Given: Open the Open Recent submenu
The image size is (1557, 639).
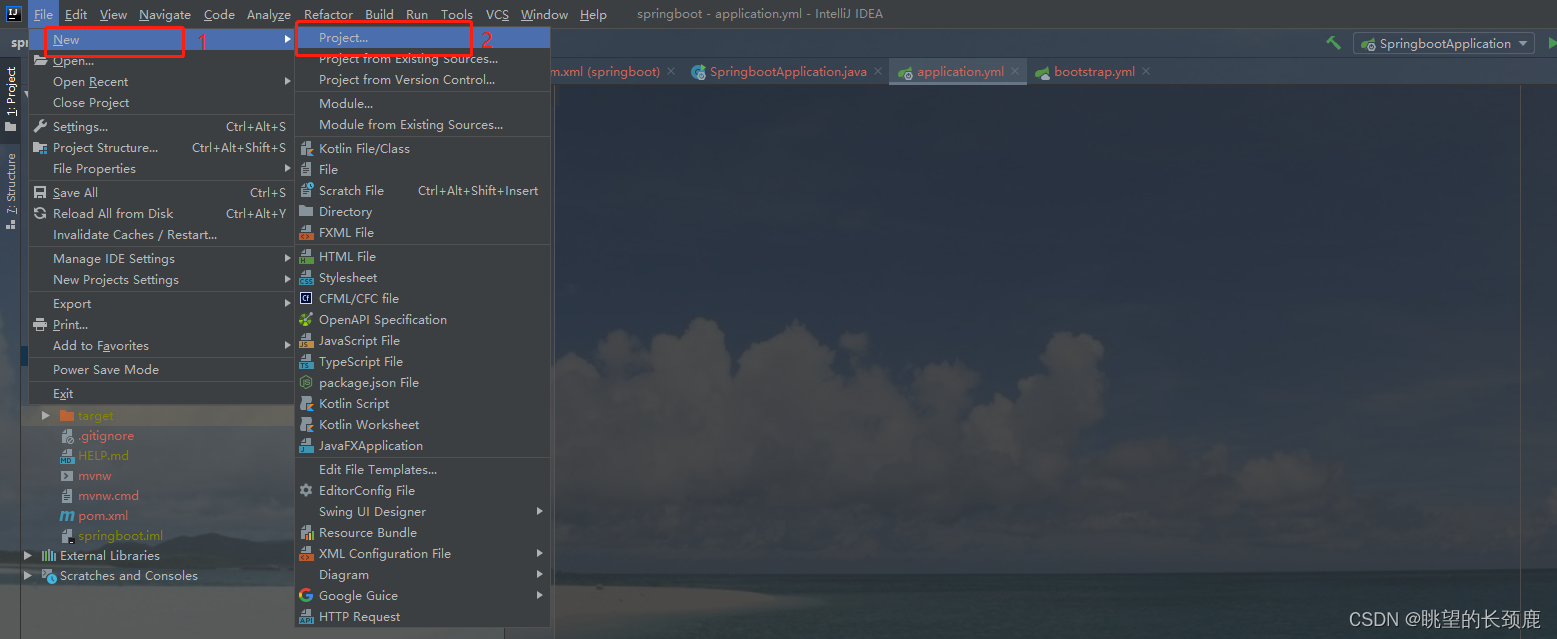Looking at the screenshot, I should [163, 81].
